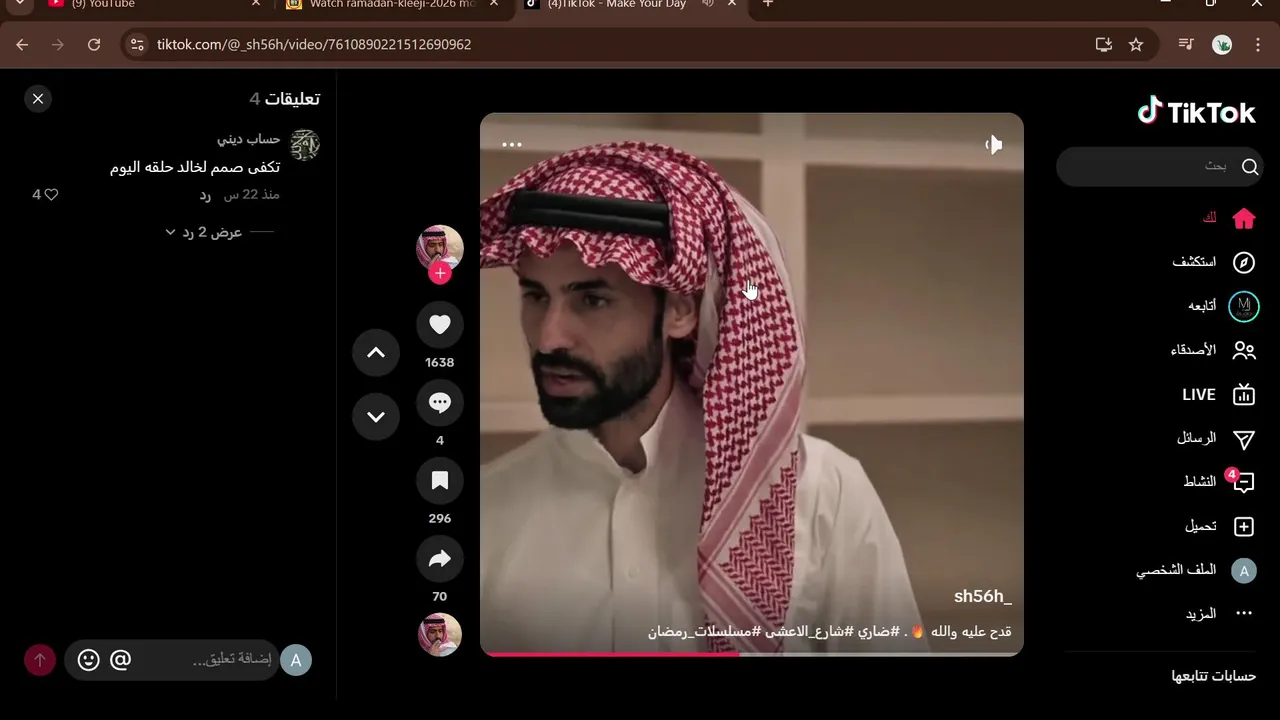Reply to the comment via رد
Viewport: 1280px width, 720px height.
[205, 195]
